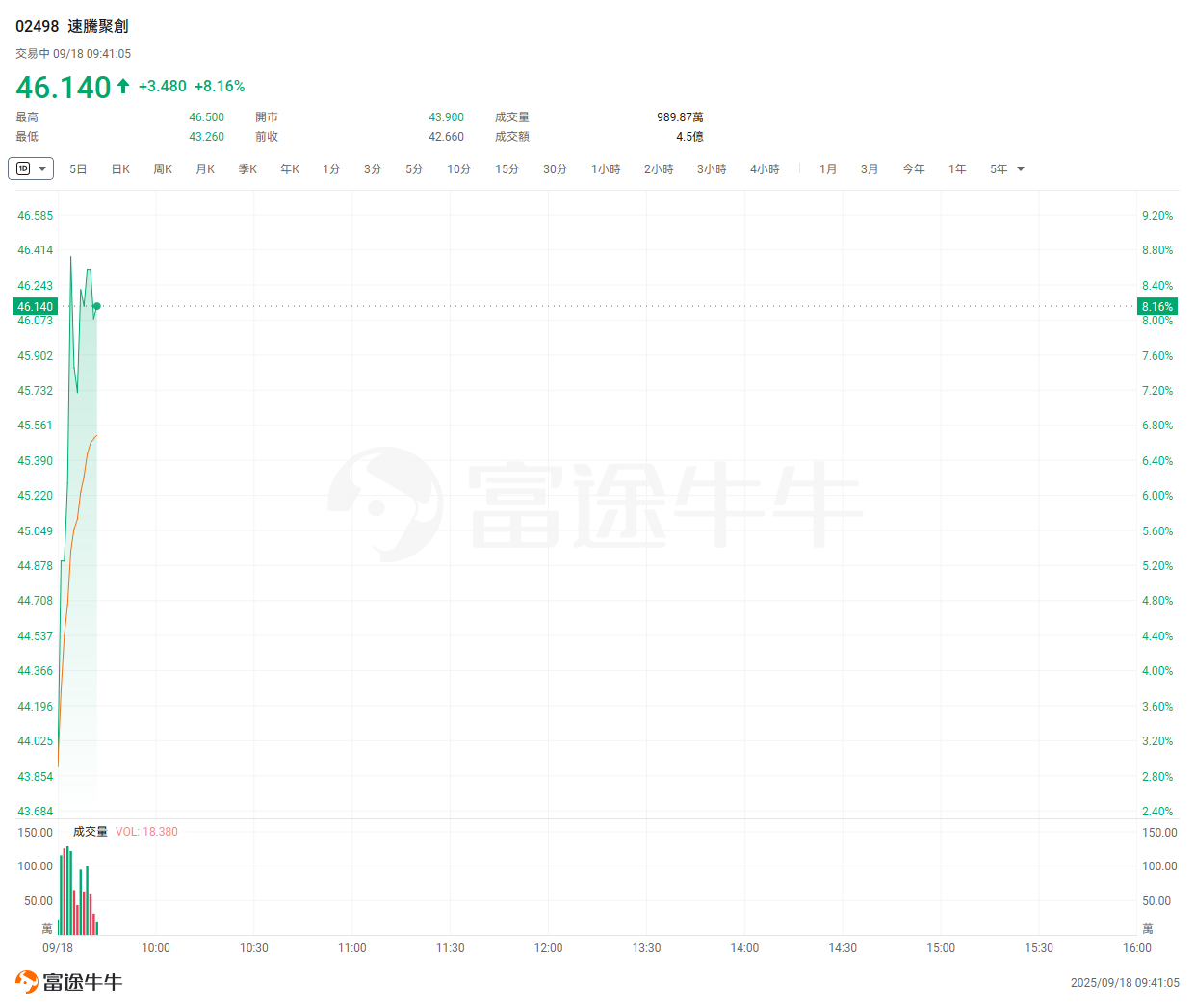Open the 1D timeframe dropdown
1195x1008 pixels.
(x=31, y=168)
